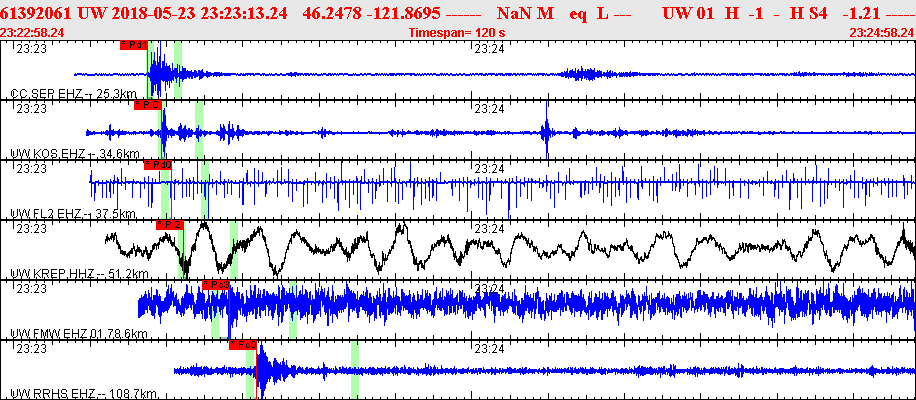Click the 23:24 tick label on KREP trace
The width and height of the screenshot is (916, 400).
coord(488,228)
